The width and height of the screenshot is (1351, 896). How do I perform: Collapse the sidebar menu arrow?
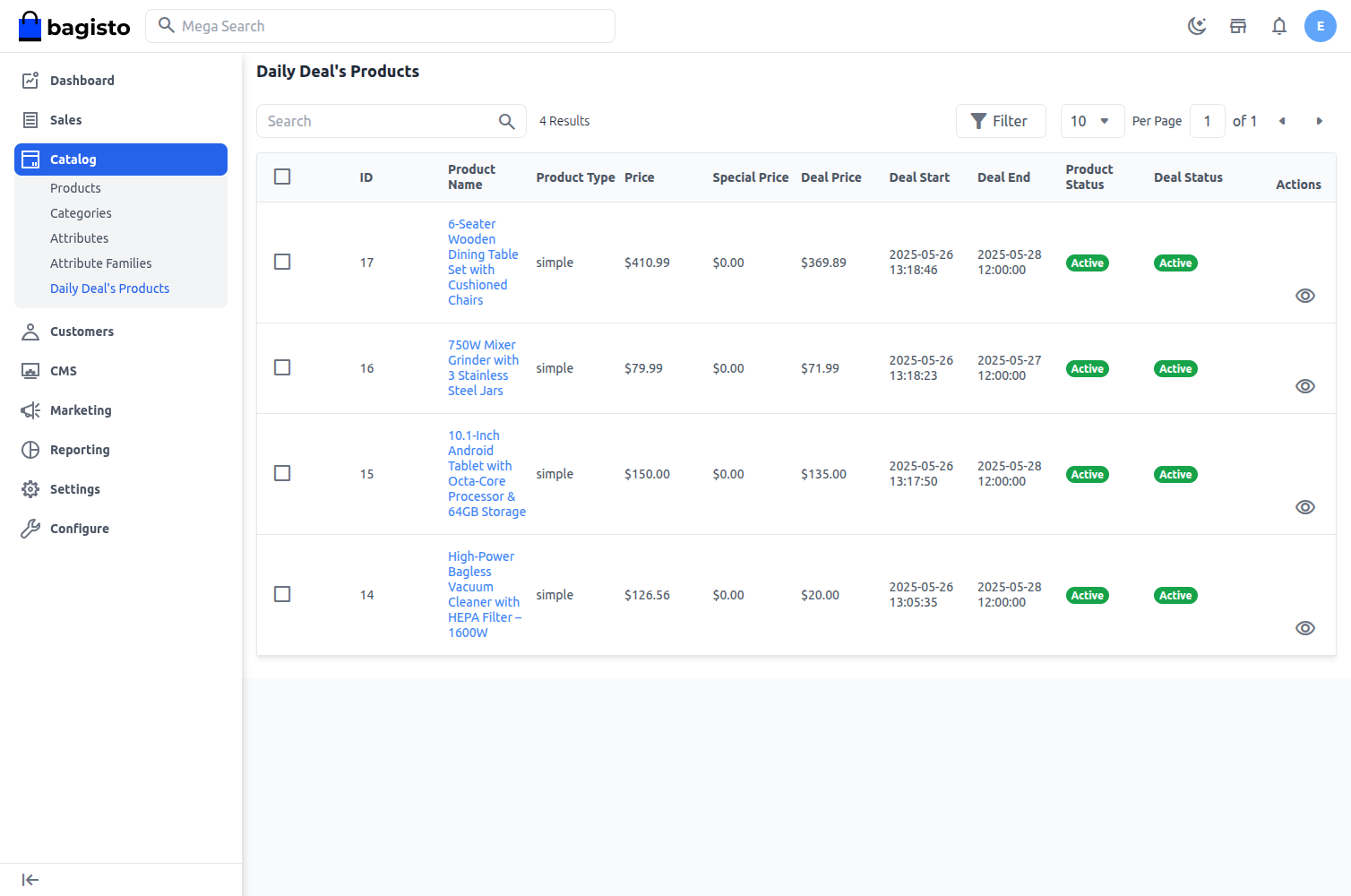click(30, 880)
